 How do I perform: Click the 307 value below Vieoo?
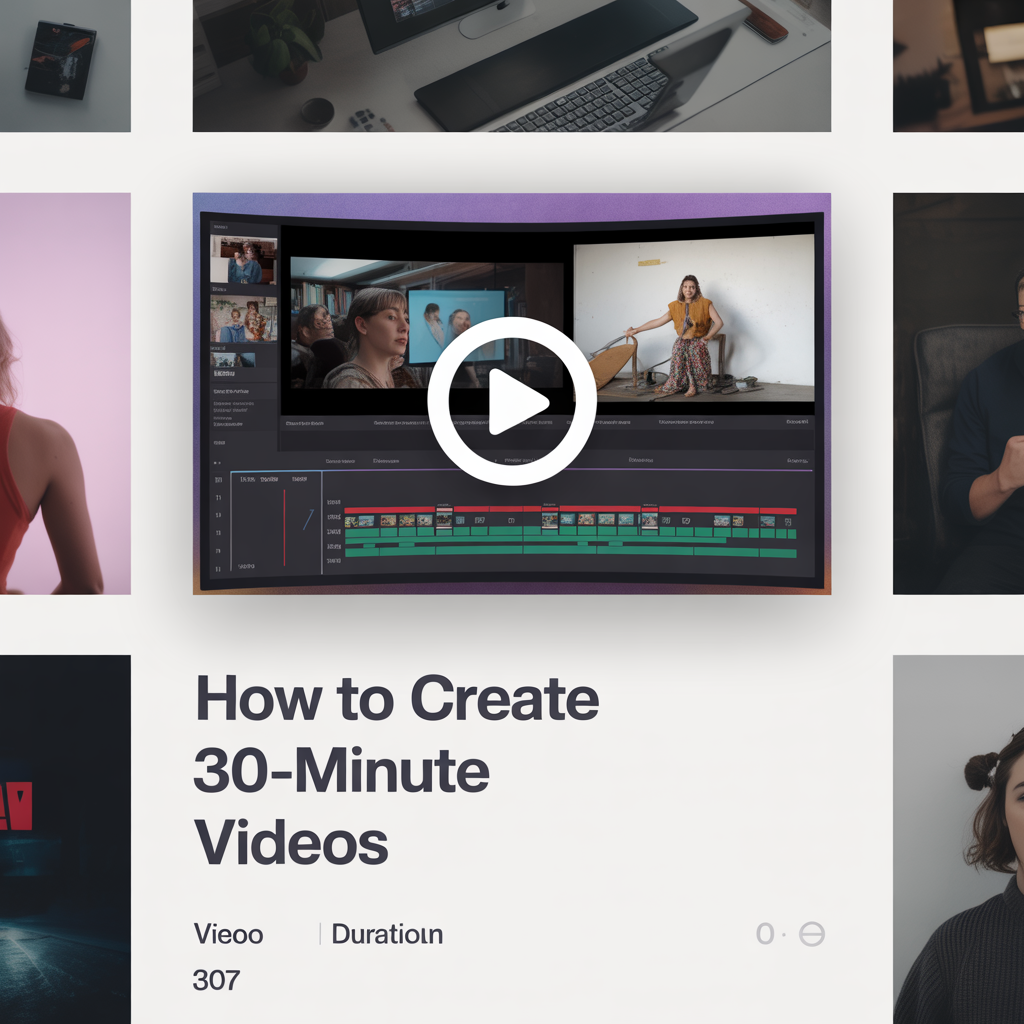(x=216, y=981)
